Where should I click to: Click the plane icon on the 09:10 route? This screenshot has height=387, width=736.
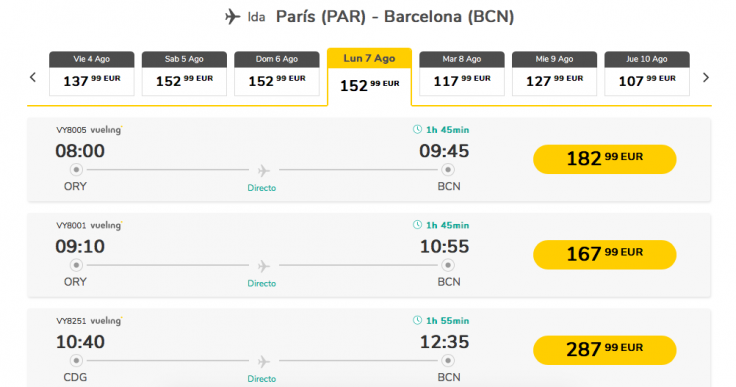click(264, 266)
